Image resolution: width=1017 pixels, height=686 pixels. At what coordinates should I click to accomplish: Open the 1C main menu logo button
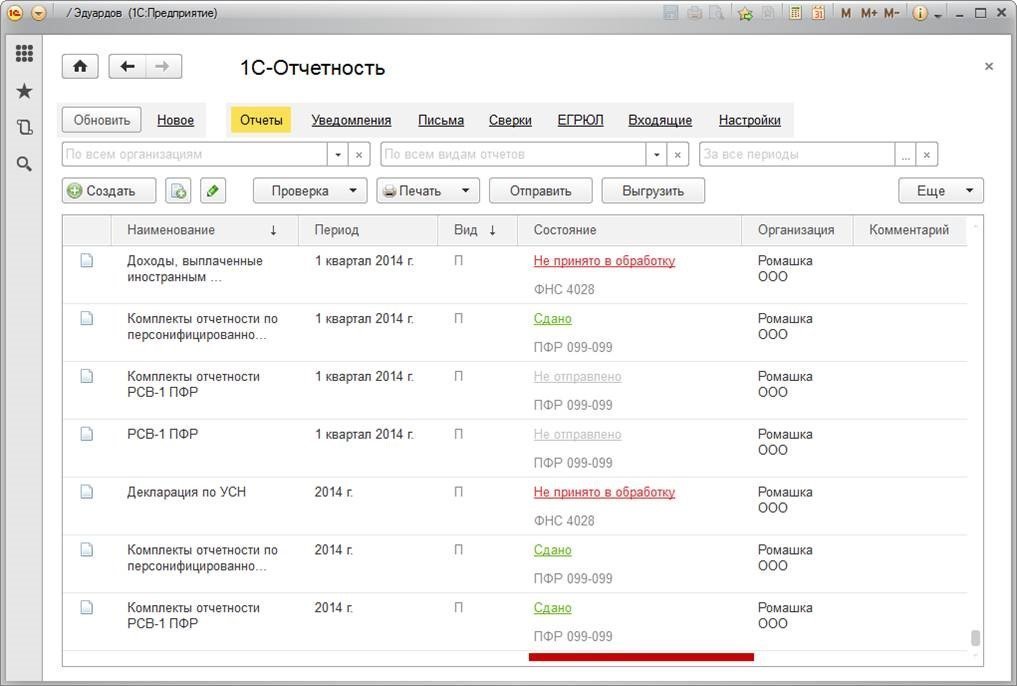click(15, 13)
